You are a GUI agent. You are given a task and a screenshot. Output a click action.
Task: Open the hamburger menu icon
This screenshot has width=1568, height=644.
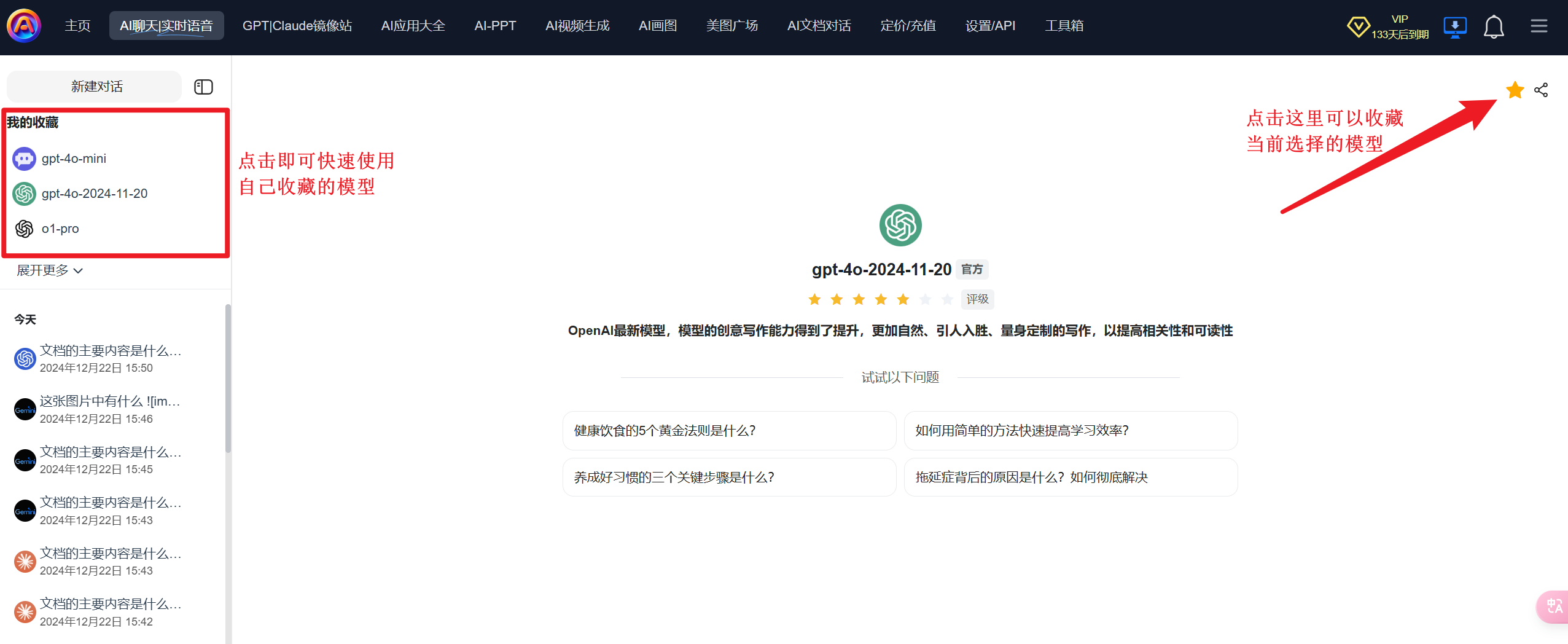pos(1539,26)
